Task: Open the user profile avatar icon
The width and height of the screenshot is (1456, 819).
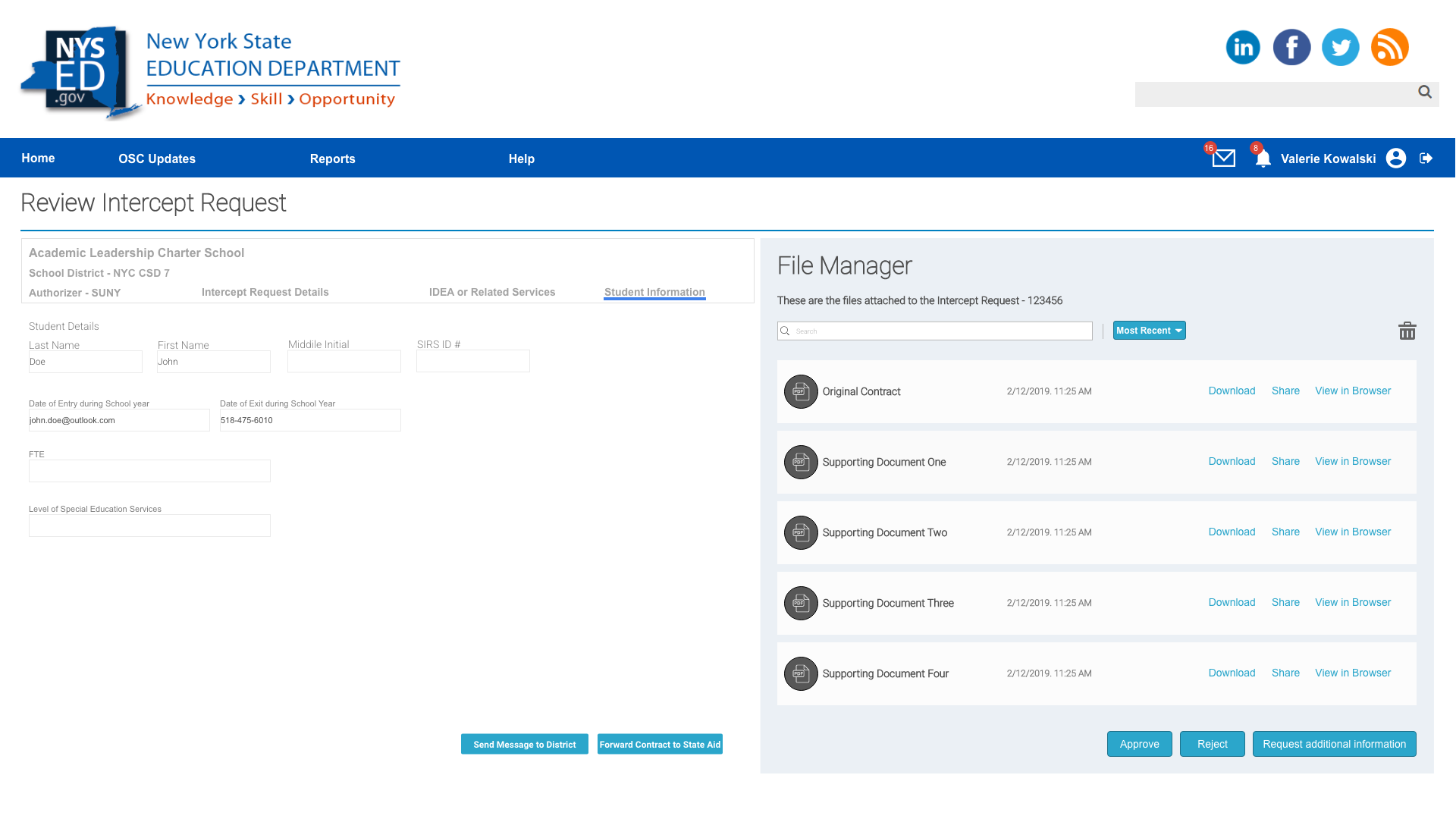Action: coord(1396,158)
